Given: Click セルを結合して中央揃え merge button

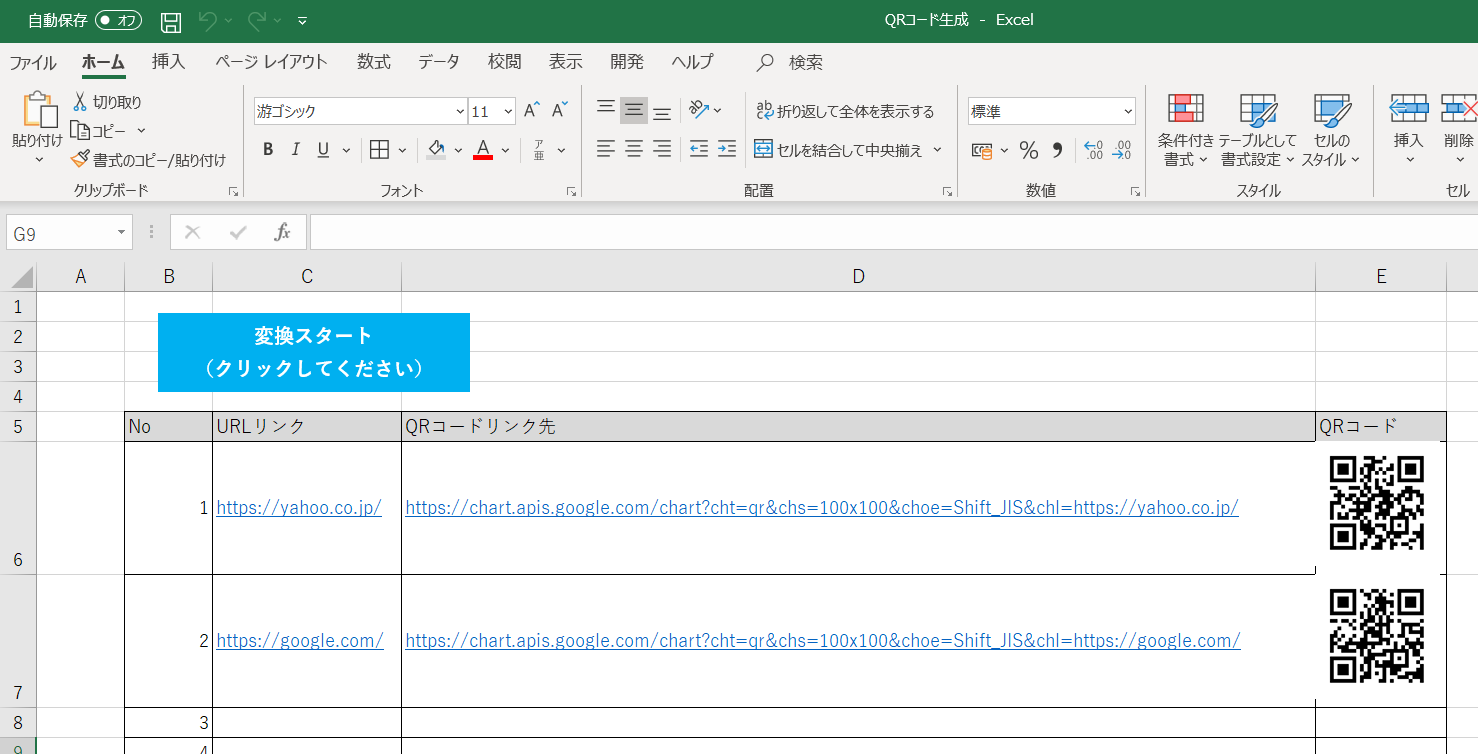Looking at the screenshot, I should [838, 150].
